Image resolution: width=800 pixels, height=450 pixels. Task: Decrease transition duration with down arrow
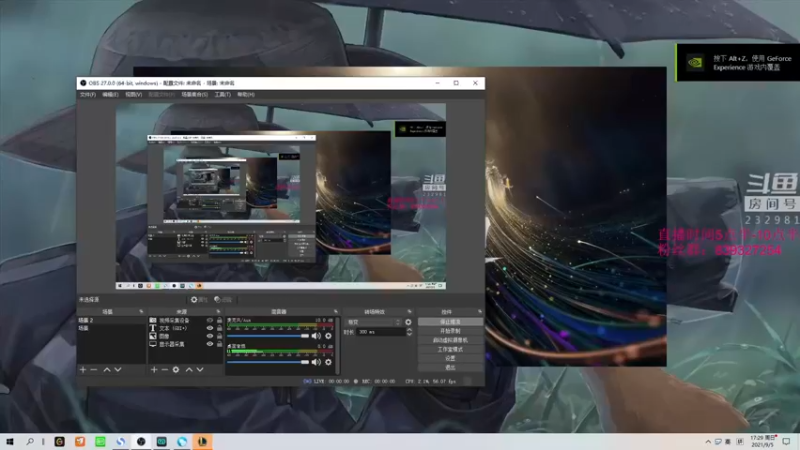409,334
